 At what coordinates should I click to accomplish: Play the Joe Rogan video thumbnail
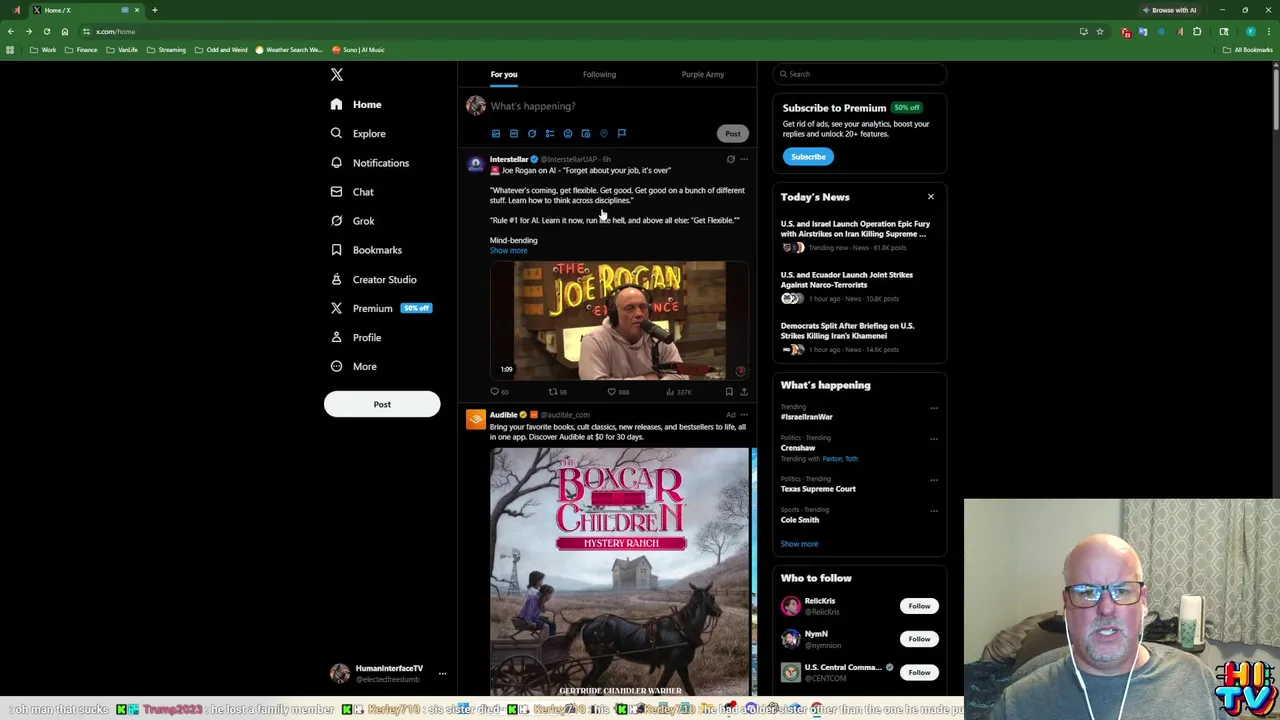point(619,321)
